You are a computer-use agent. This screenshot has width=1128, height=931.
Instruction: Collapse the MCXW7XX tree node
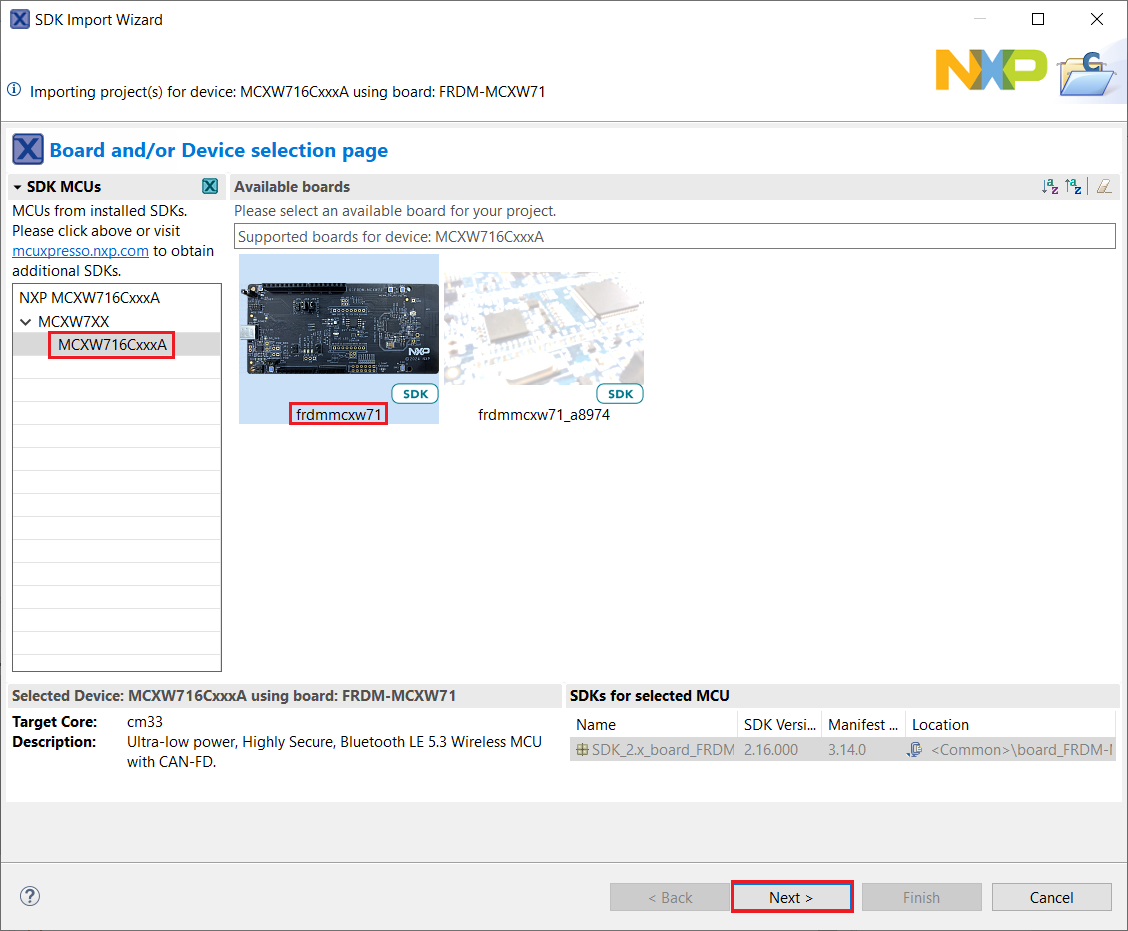26,322
